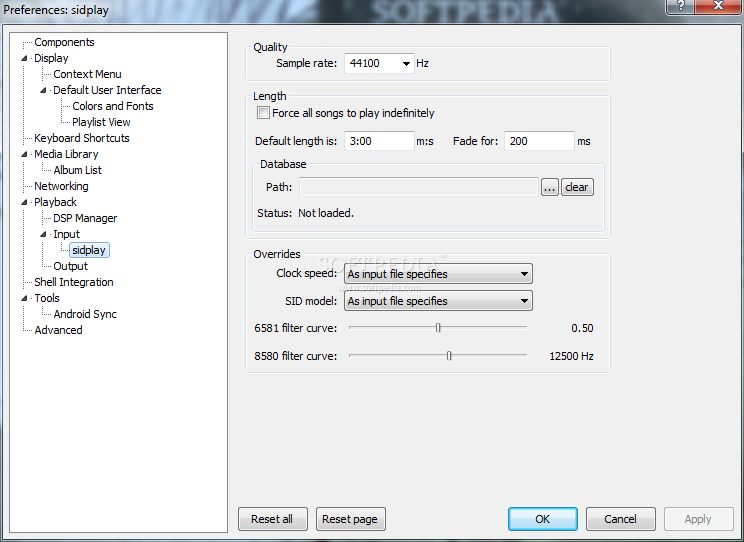Select Media Library label in tree

pyautogui.click(x=66, y=154)
